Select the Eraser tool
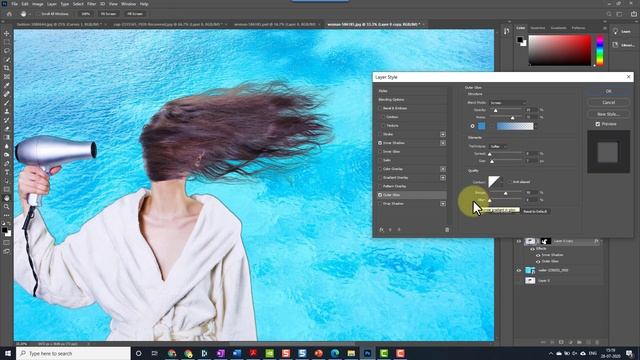The image size is (640, 360). 7,128
